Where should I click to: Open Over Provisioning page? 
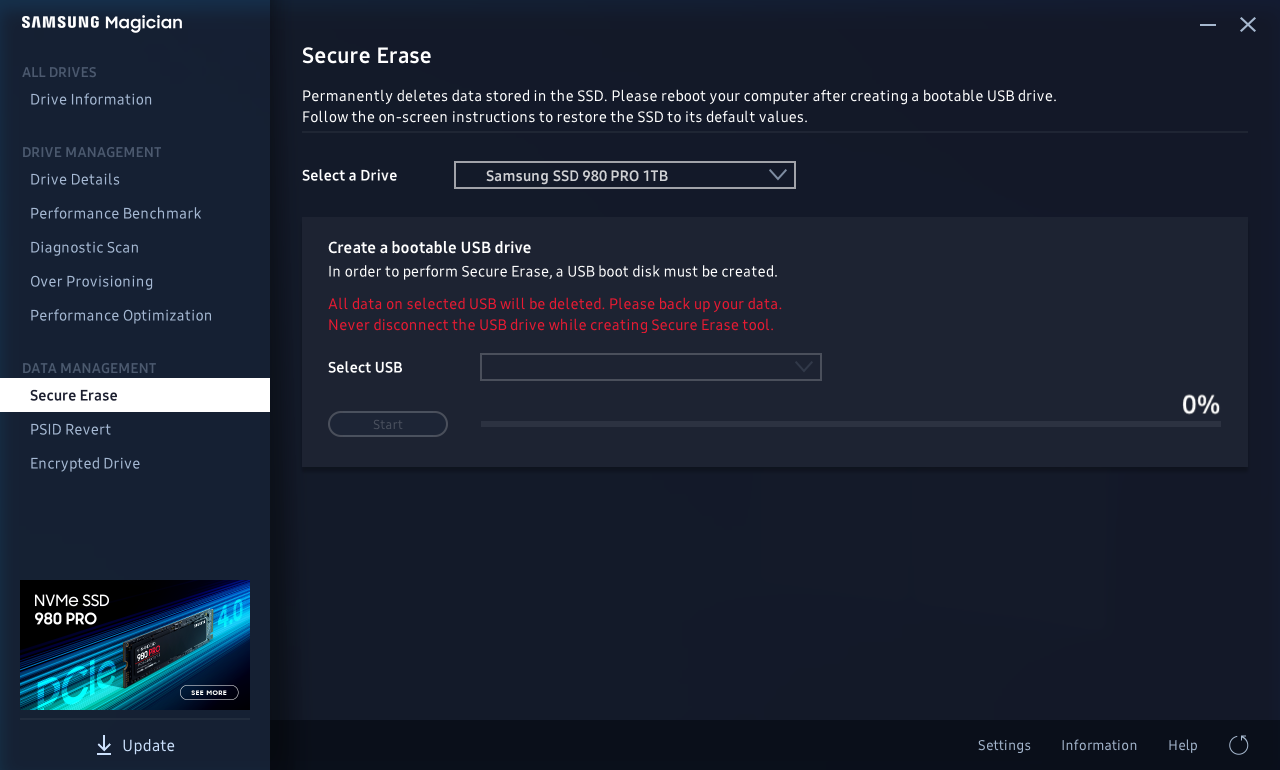pos(92,281)
